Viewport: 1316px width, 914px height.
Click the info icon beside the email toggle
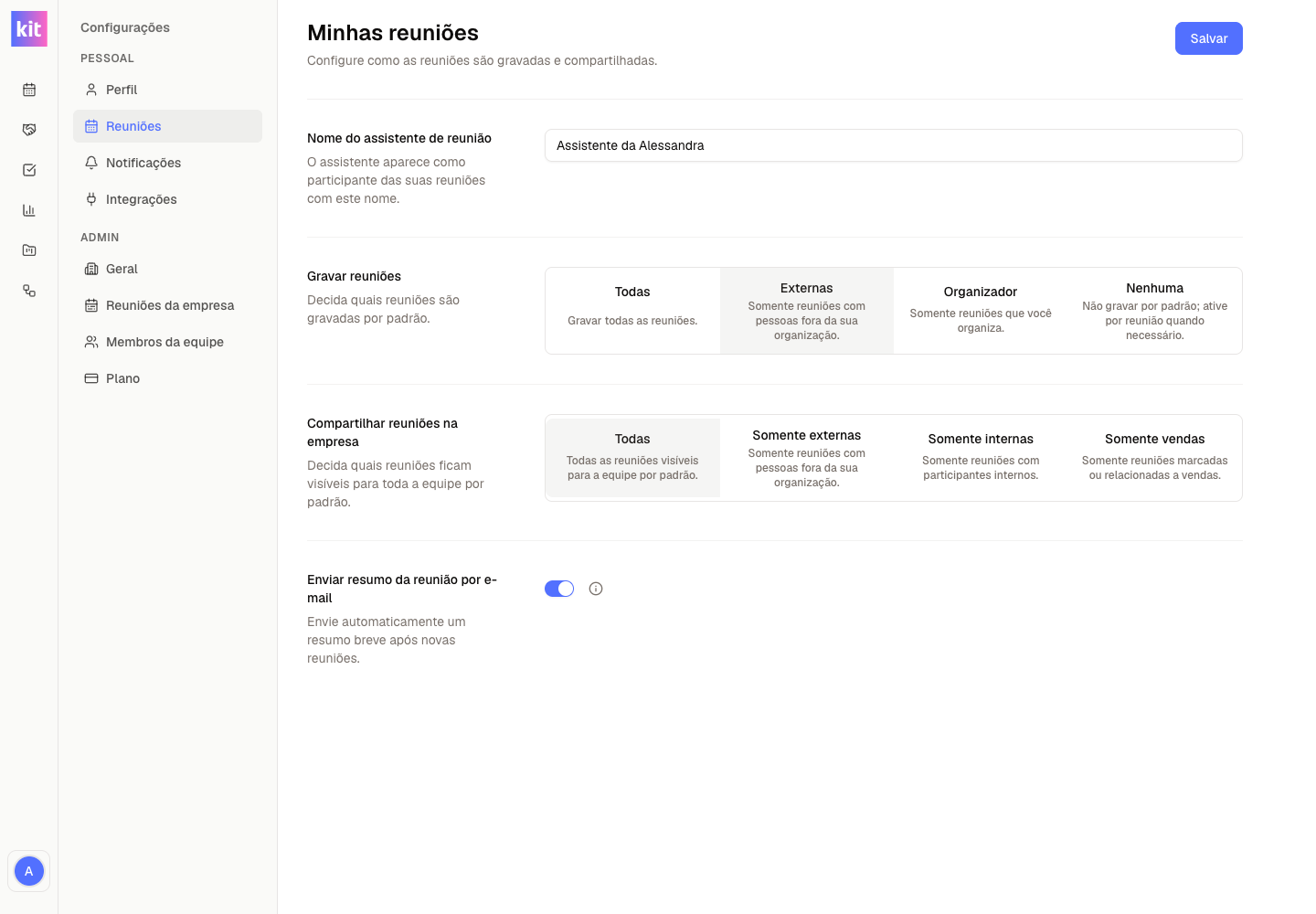pos(596,589)
